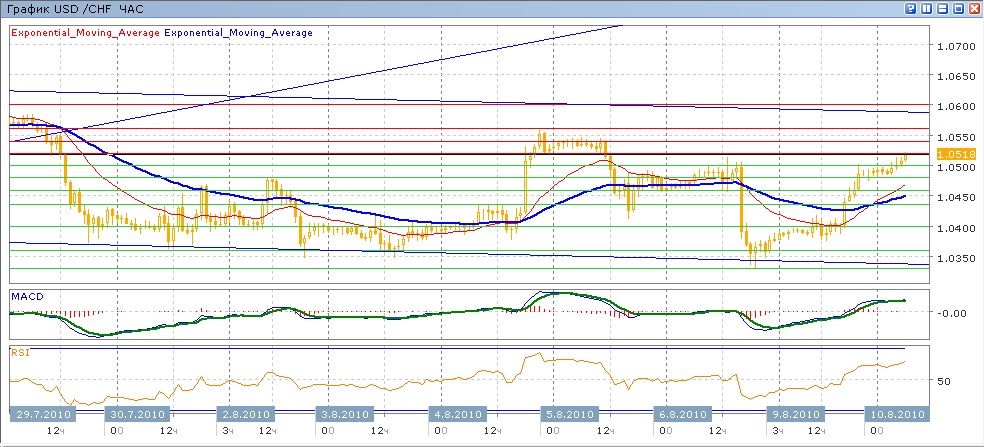
Task: Select the 30.7.2010 date marker
Action: point(139,414)
